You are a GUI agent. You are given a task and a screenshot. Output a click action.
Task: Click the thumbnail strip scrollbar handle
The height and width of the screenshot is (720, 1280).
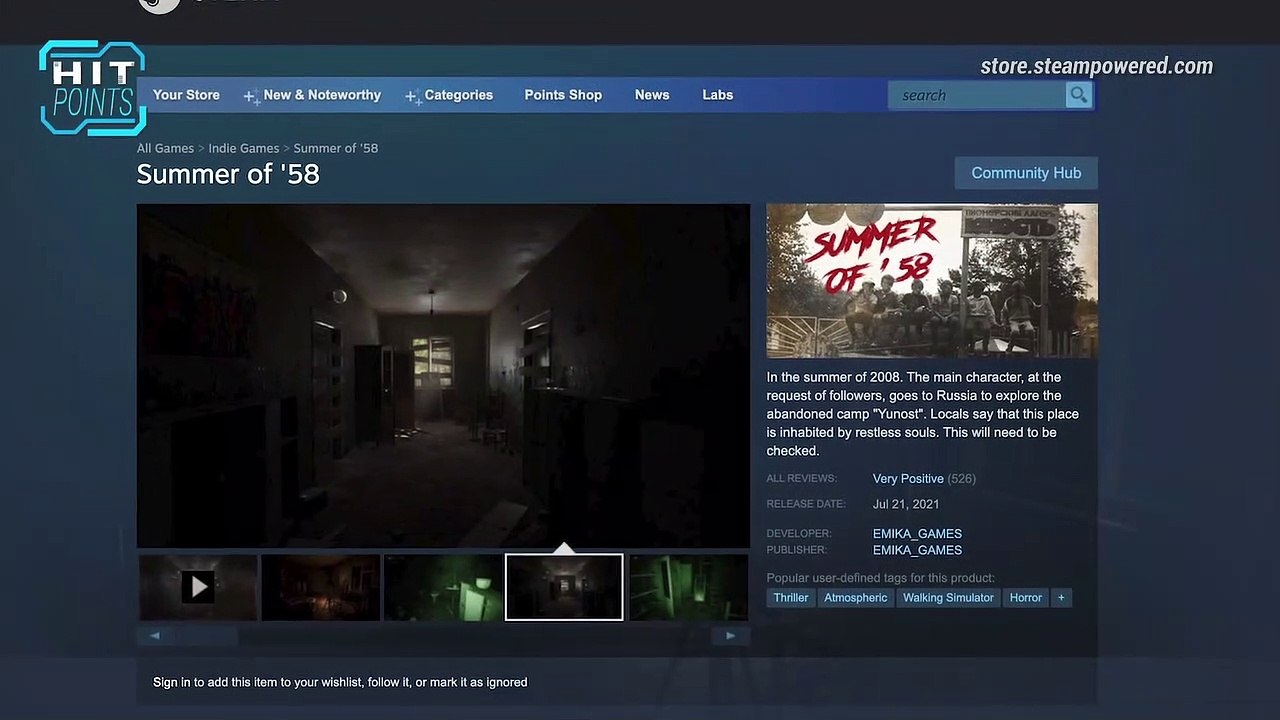click(203, 636)
